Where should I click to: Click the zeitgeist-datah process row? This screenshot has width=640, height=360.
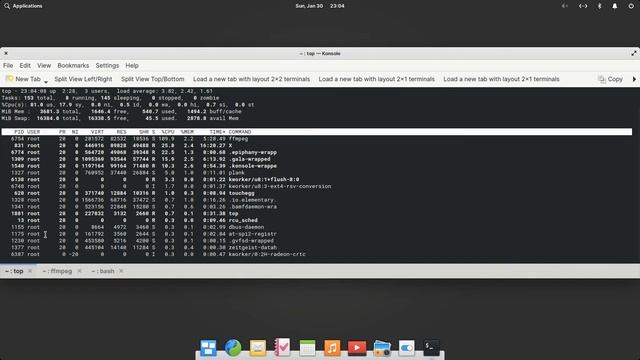(317, 248)
